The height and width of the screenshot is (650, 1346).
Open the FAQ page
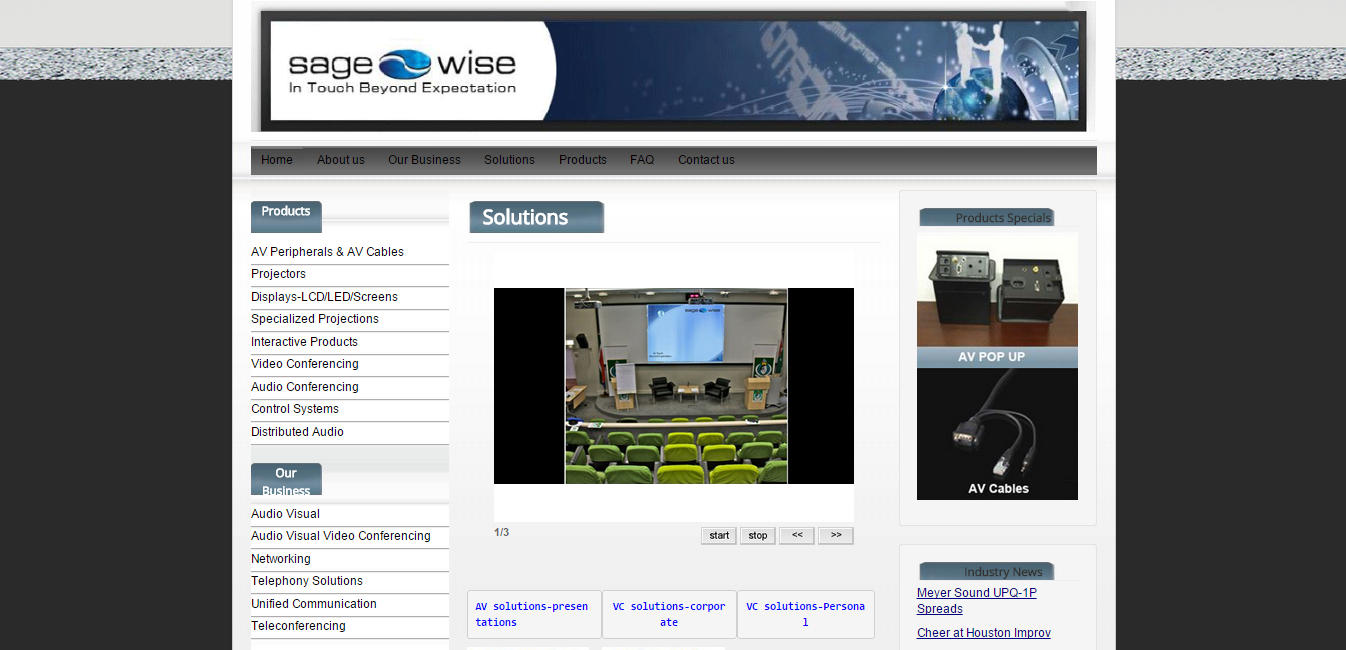(x=642, y=160)
